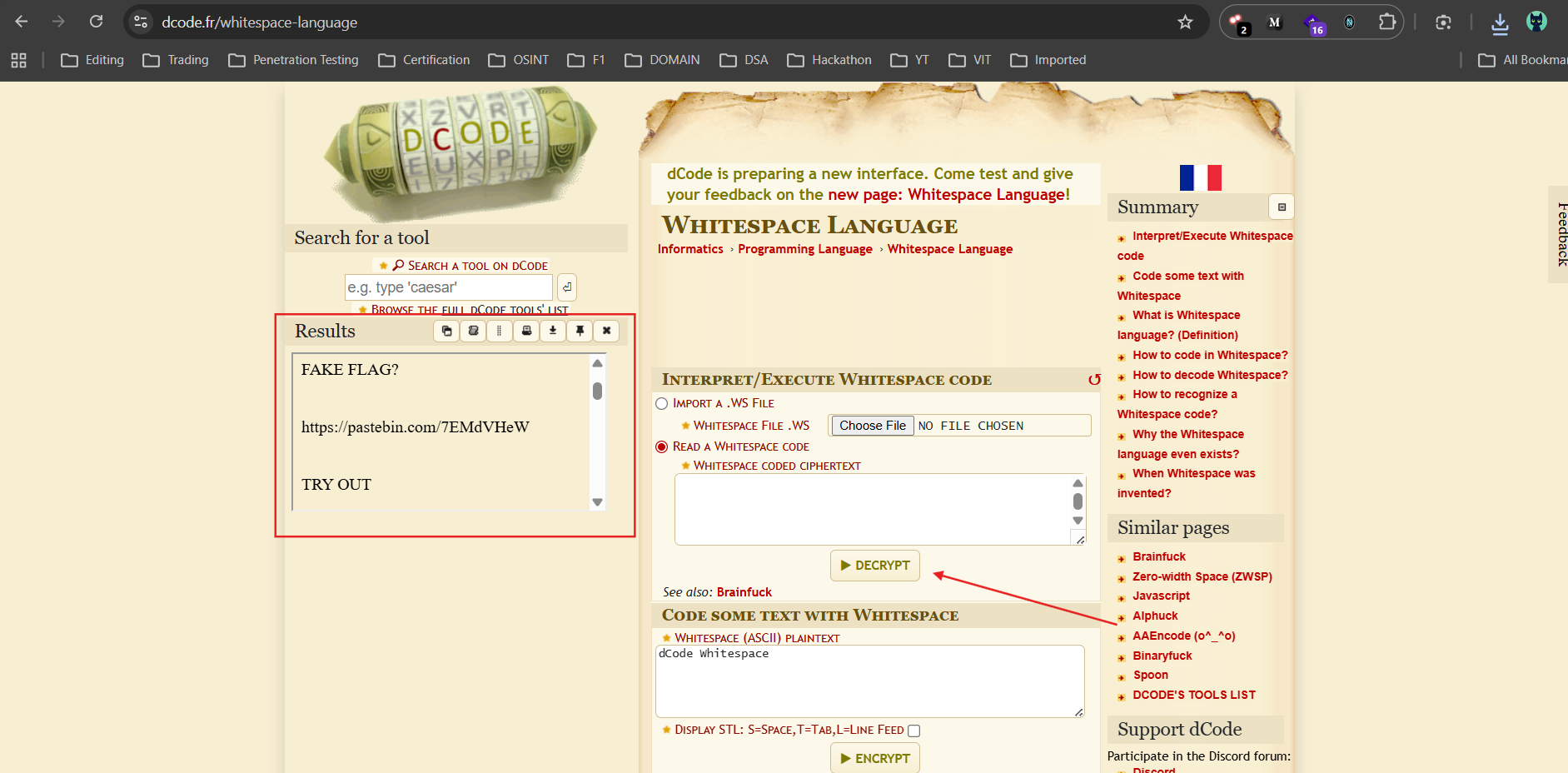This screenshot has height=773, width=1568.
Task: Collapse the Summary box with its small square icon
Action: 1282,207
